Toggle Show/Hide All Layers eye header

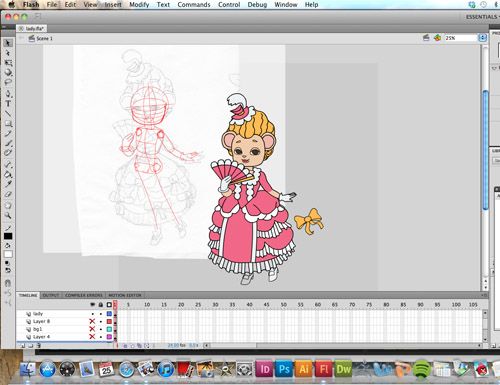[x=93, y=305]
